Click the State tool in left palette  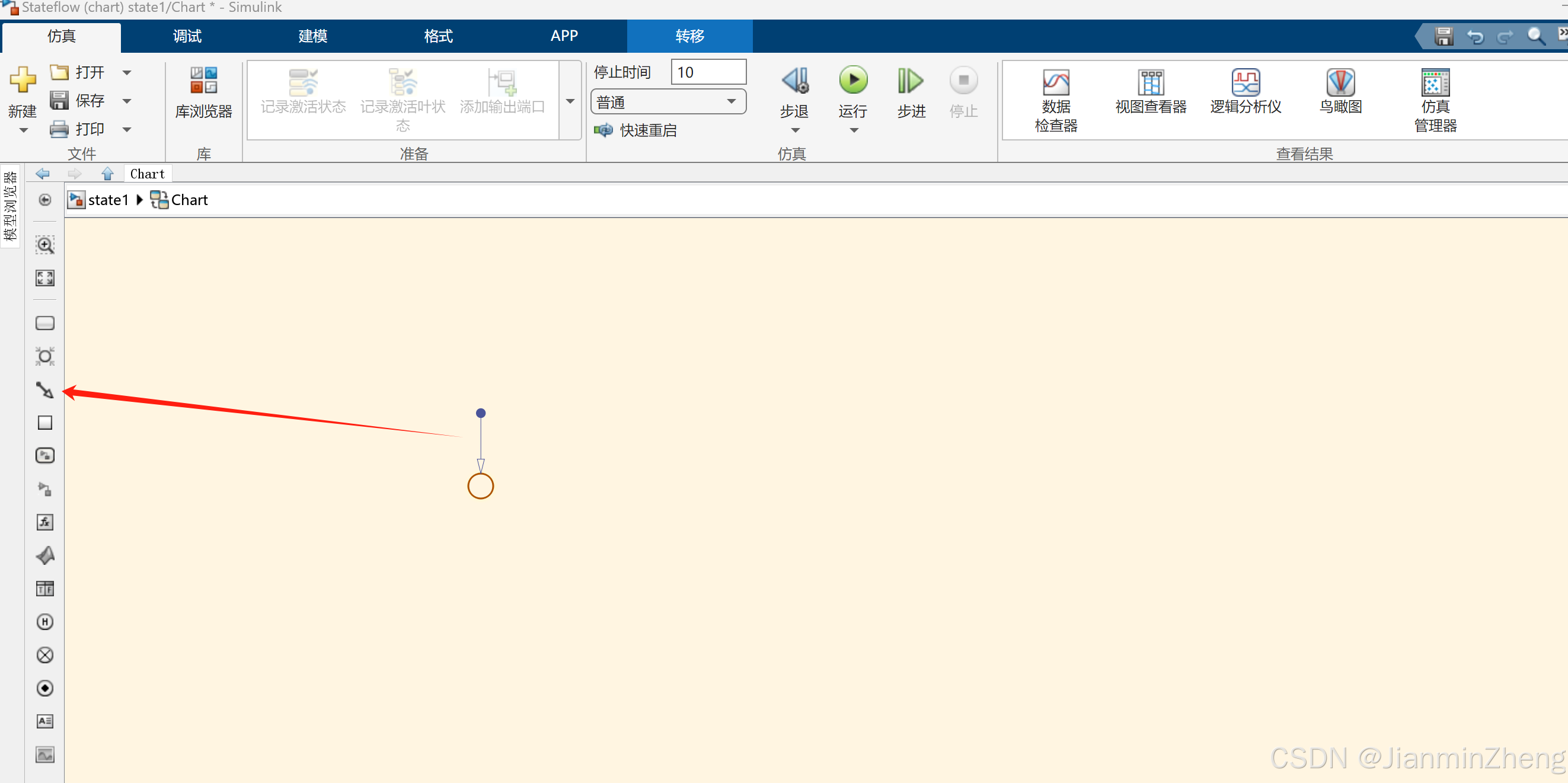44,323
